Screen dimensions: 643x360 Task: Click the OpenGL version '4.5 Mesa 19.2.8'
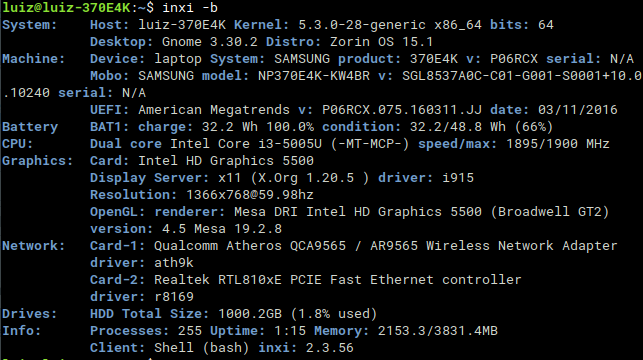coord(222,229)
